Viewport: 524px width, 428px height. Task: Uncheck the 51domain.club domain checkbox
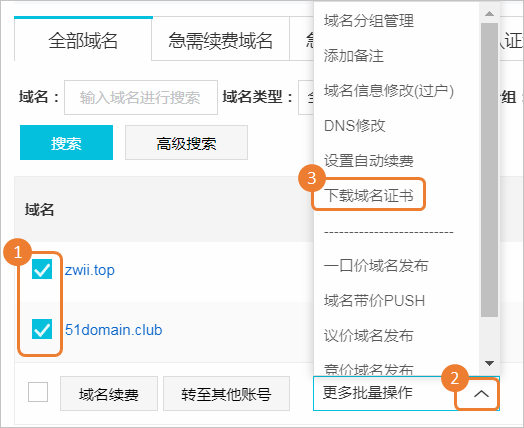point(42,329)
